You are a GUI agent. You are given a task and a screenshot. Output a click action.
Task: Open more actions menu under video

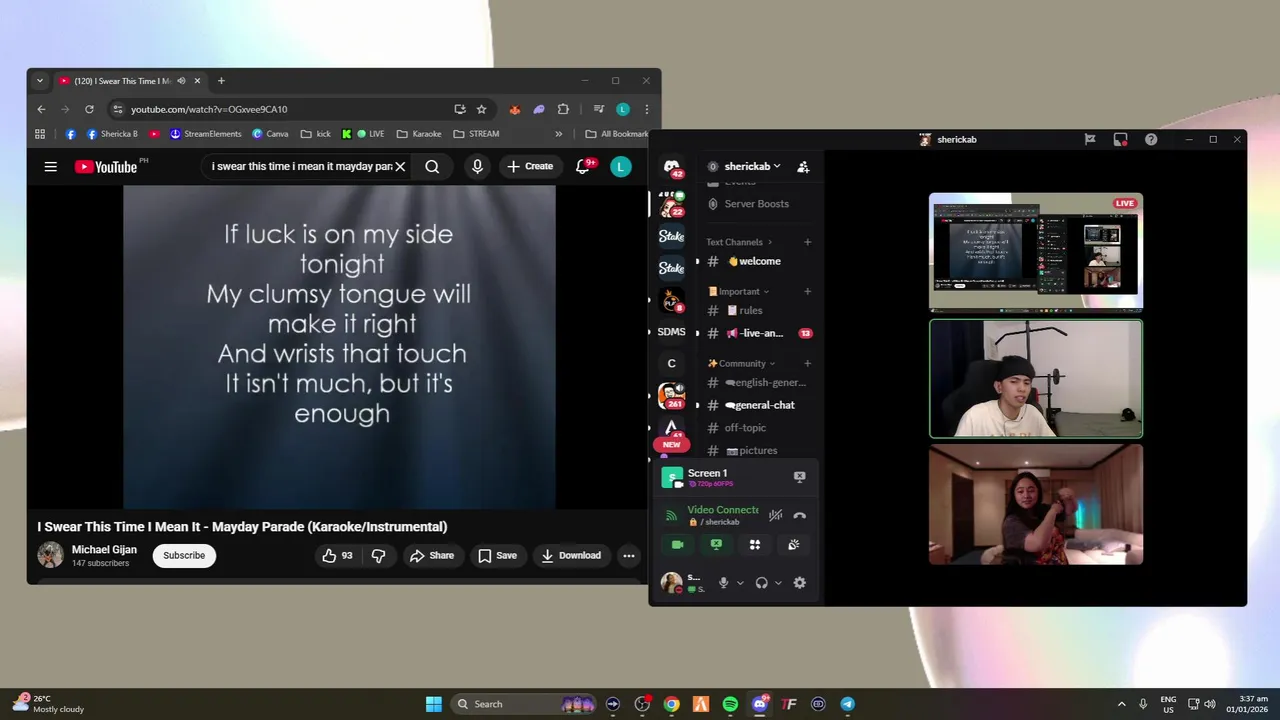coord(629,555)
